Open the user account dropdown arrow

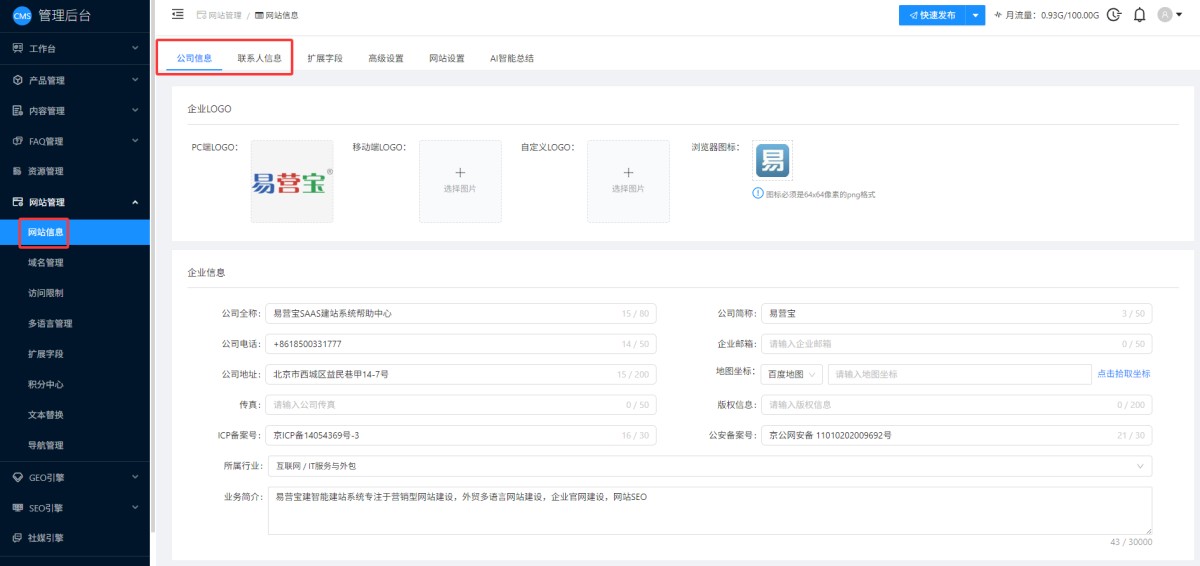(1179, 15)
